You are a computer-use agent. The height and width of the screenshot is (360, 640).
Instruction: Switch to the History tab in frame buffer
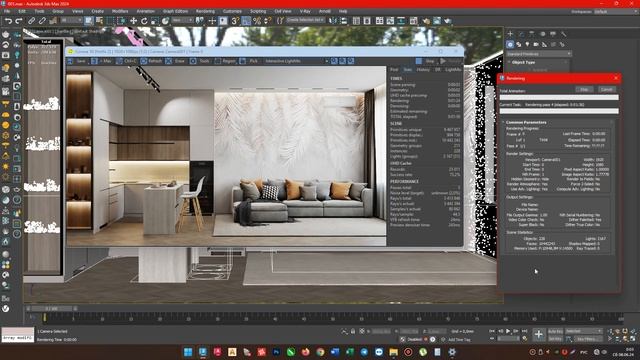click(423, 70)
